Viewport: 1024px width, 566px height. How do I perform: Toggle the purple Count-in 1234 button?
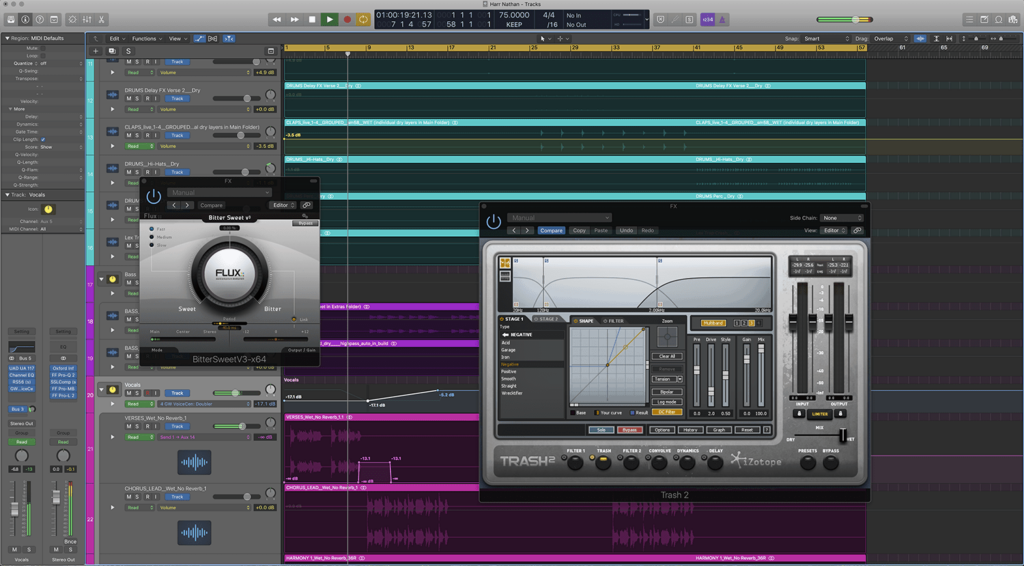(x=707, y=20)
